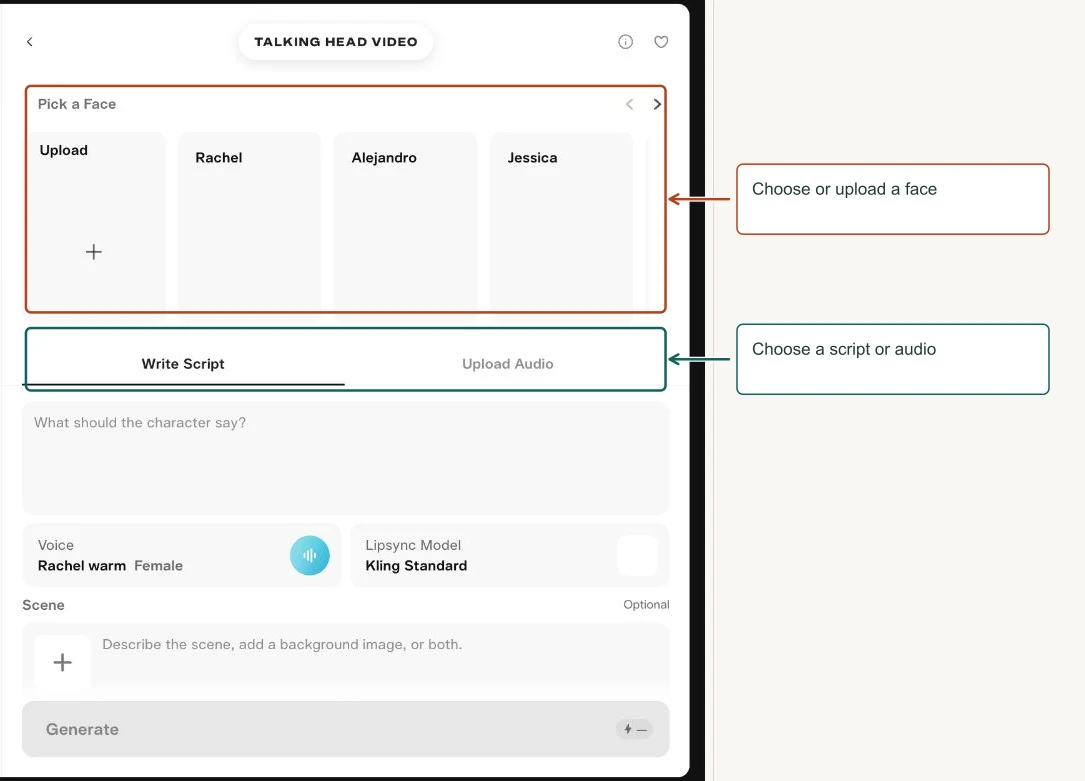Add a scene background image with plus
1085x781 pixels.
(x=62, y=662)
